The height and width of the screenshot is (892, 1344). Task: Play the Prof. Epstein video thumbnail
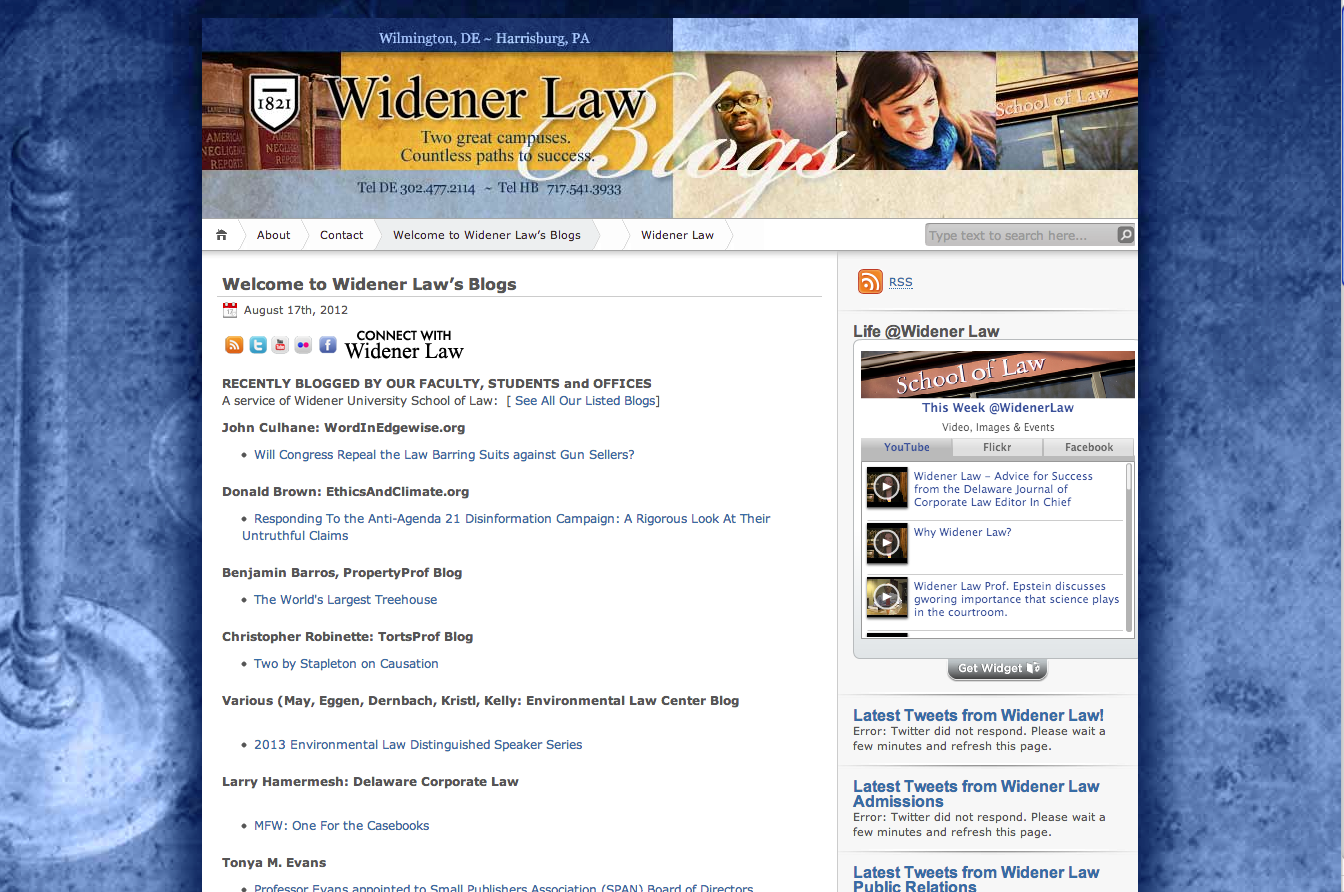(x=887, y=597)
